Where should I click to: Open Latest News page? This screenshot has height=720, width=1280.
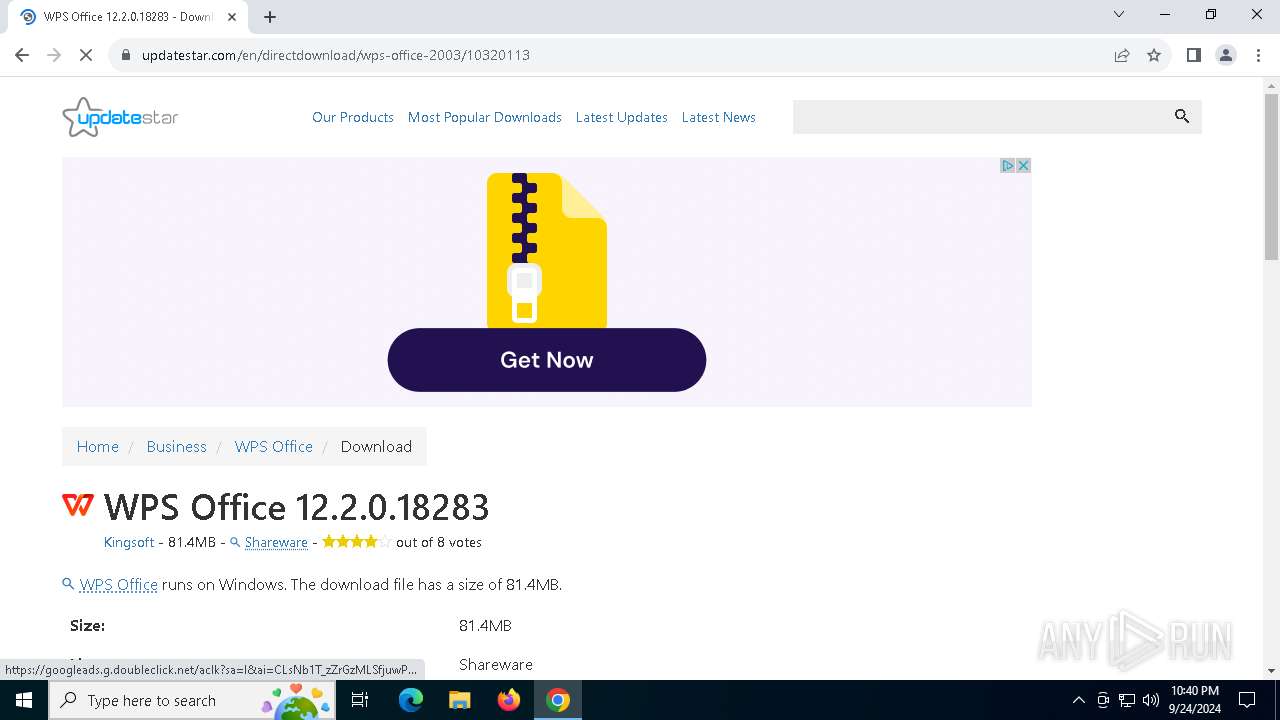(x=719, y=117)
